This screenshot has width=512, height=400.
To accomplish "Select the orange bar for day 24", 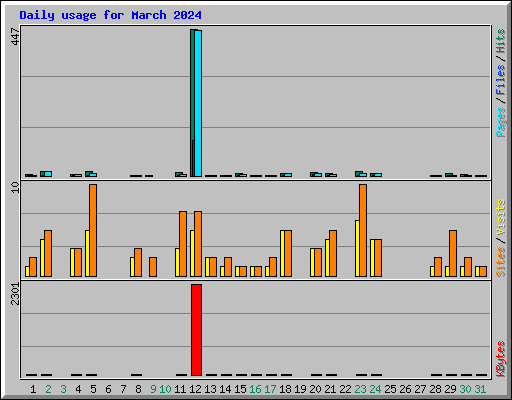I will click(378, 258).
